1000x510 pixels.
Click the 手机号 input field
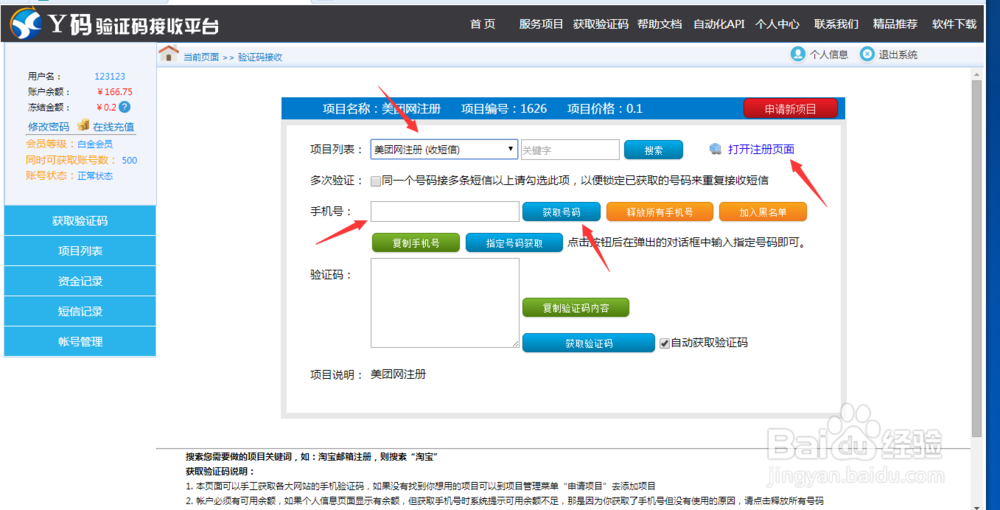[445, 212]
